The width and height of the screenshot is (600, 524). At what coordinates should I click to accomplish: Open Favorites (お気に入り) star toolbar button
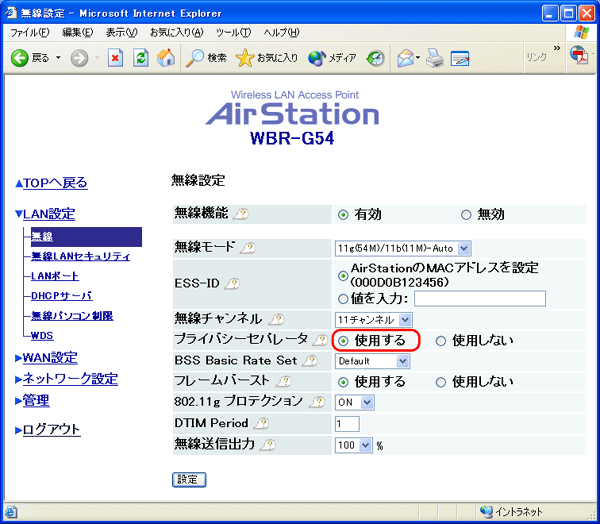click(x=266, y=58)
